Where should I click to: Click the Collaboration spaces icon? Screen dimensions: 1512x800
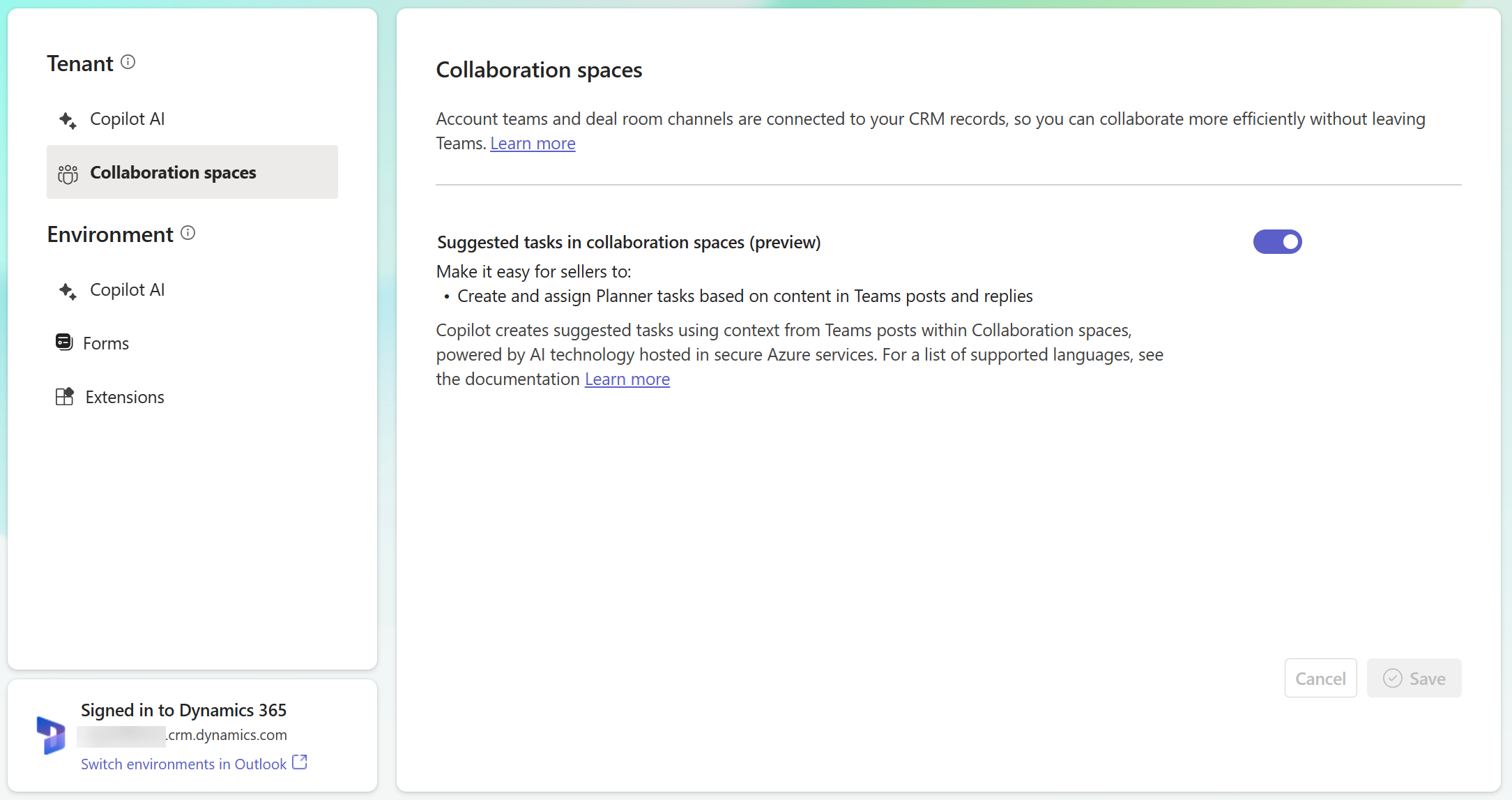[68, 172]
